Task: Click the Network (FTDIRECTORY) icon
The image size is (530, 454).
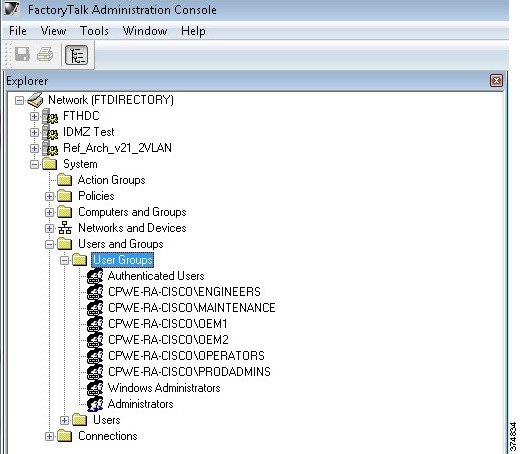Action: point(35,100)
